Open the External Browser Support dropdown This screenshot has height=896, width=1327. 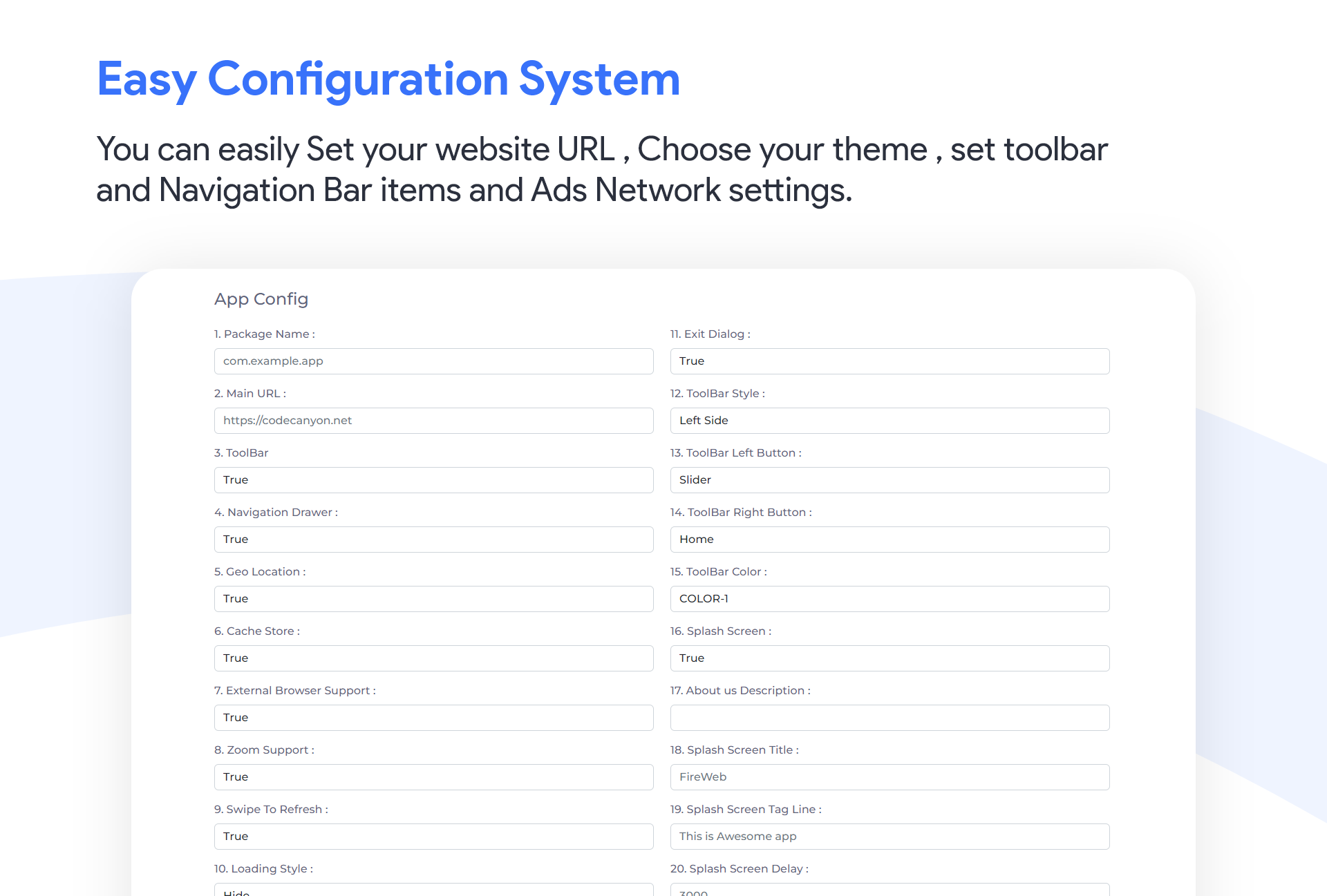pos(433,717)
